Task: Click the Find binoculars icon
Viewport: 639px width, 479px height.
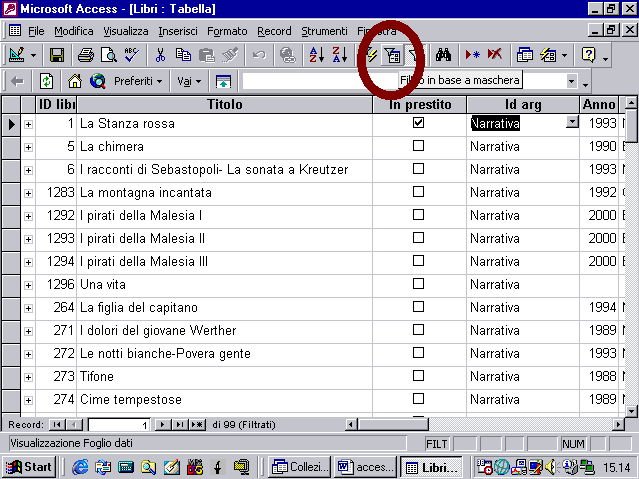Action: pyautogui.click(x=443, y=55)
